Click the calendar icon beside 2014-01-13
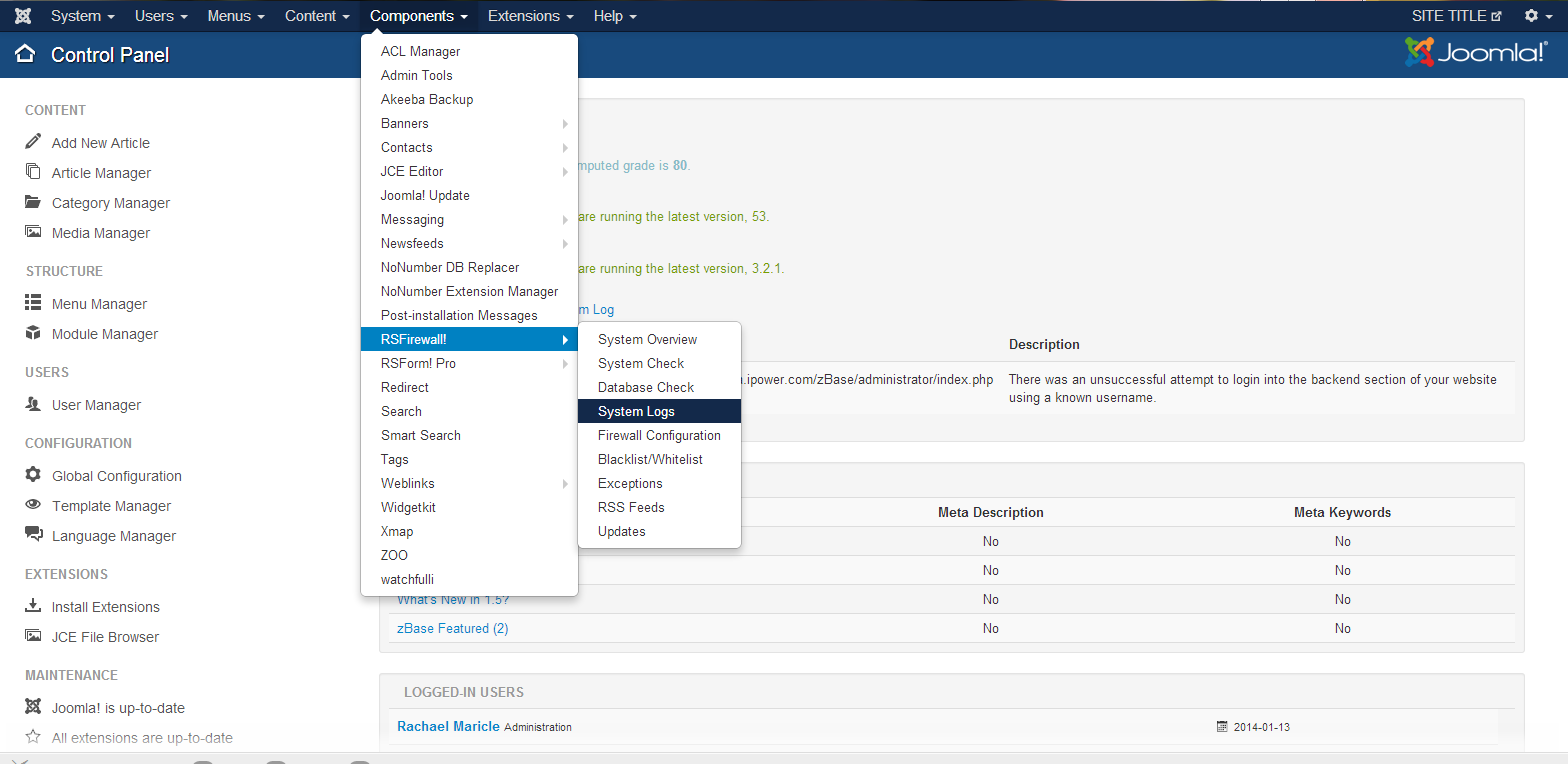Viewport: 1568px width, 764px height. 1222,727
